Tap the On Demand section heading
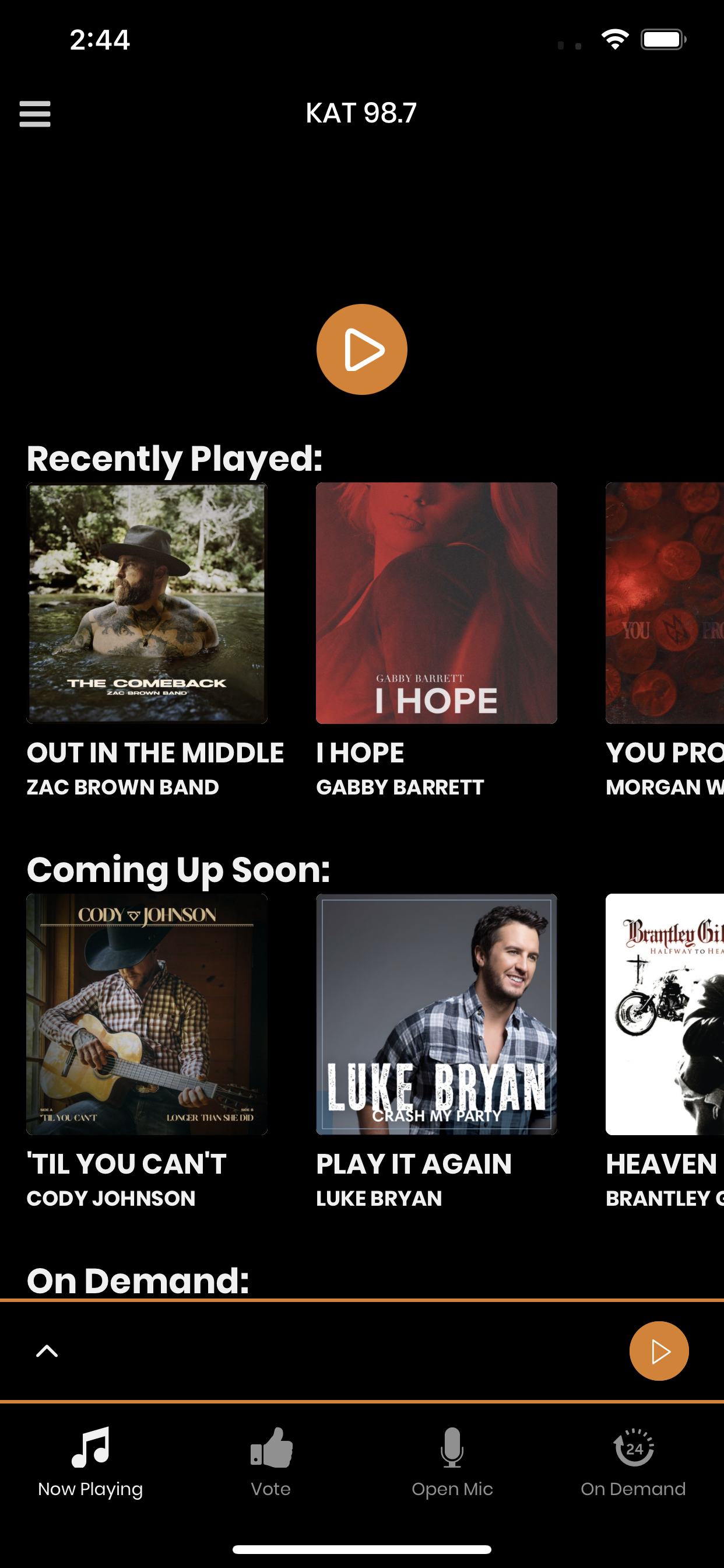This screenshot has width=724, height=1568. (x=138, y=1280)
